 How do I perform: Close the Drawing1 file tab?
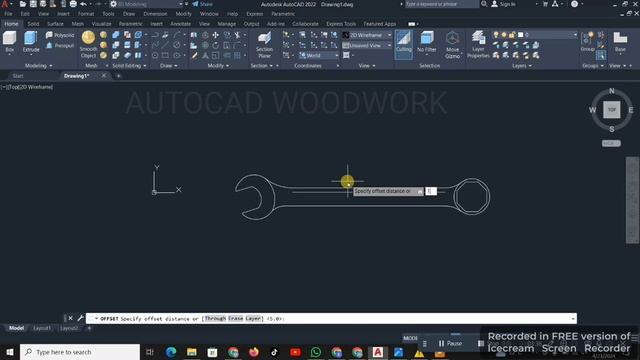[104, 76]
